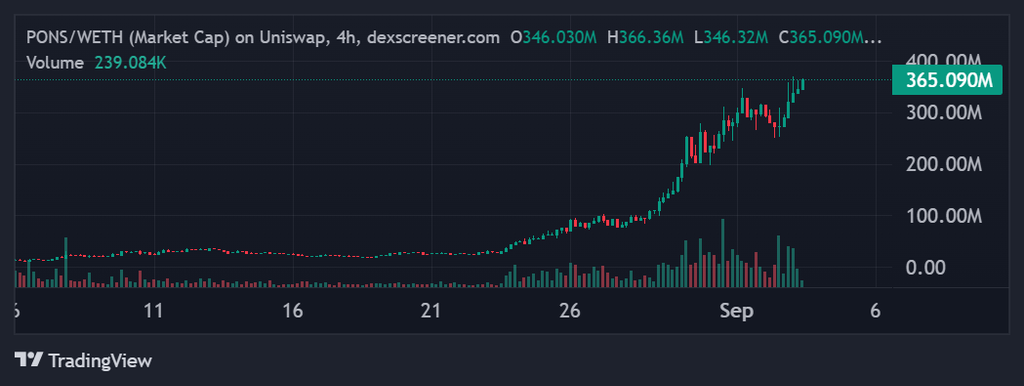Click the date label 21 on time axis
The height and width of the screenshot is (386, 1024).
pyautogui.click(x=431, y=311)
